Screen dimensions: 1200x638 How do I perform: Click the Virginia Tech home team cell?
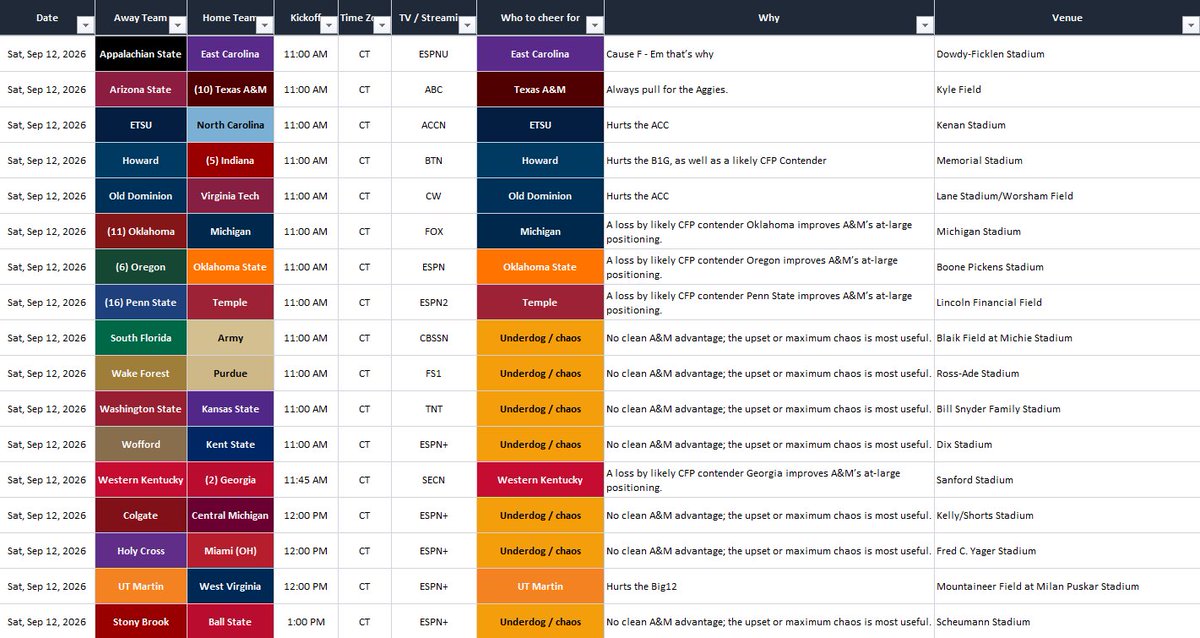[231, 196]
